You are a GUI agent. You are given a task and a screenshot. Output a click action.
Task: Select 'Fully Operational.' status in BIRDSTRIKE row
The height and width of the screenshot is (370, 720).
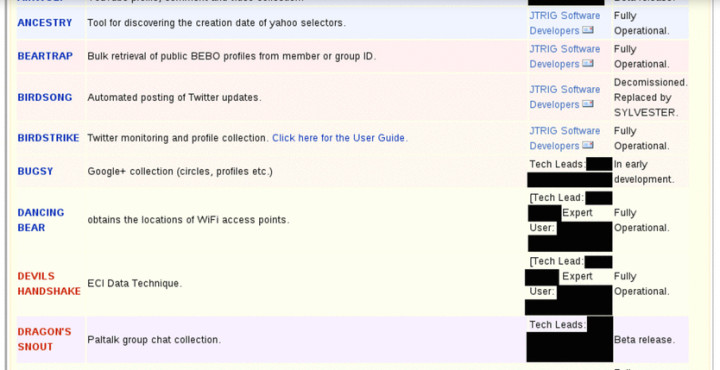641,139
